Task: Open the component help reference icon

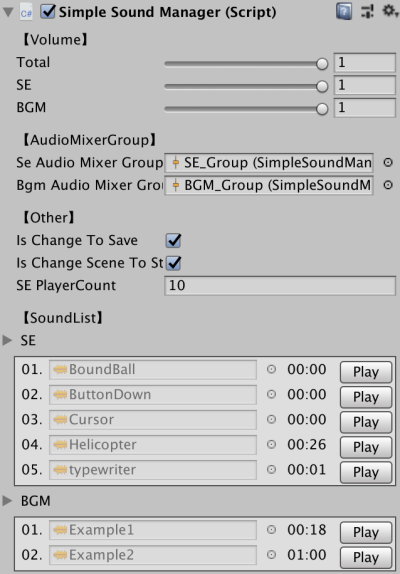Action: [x=344, y=11]
